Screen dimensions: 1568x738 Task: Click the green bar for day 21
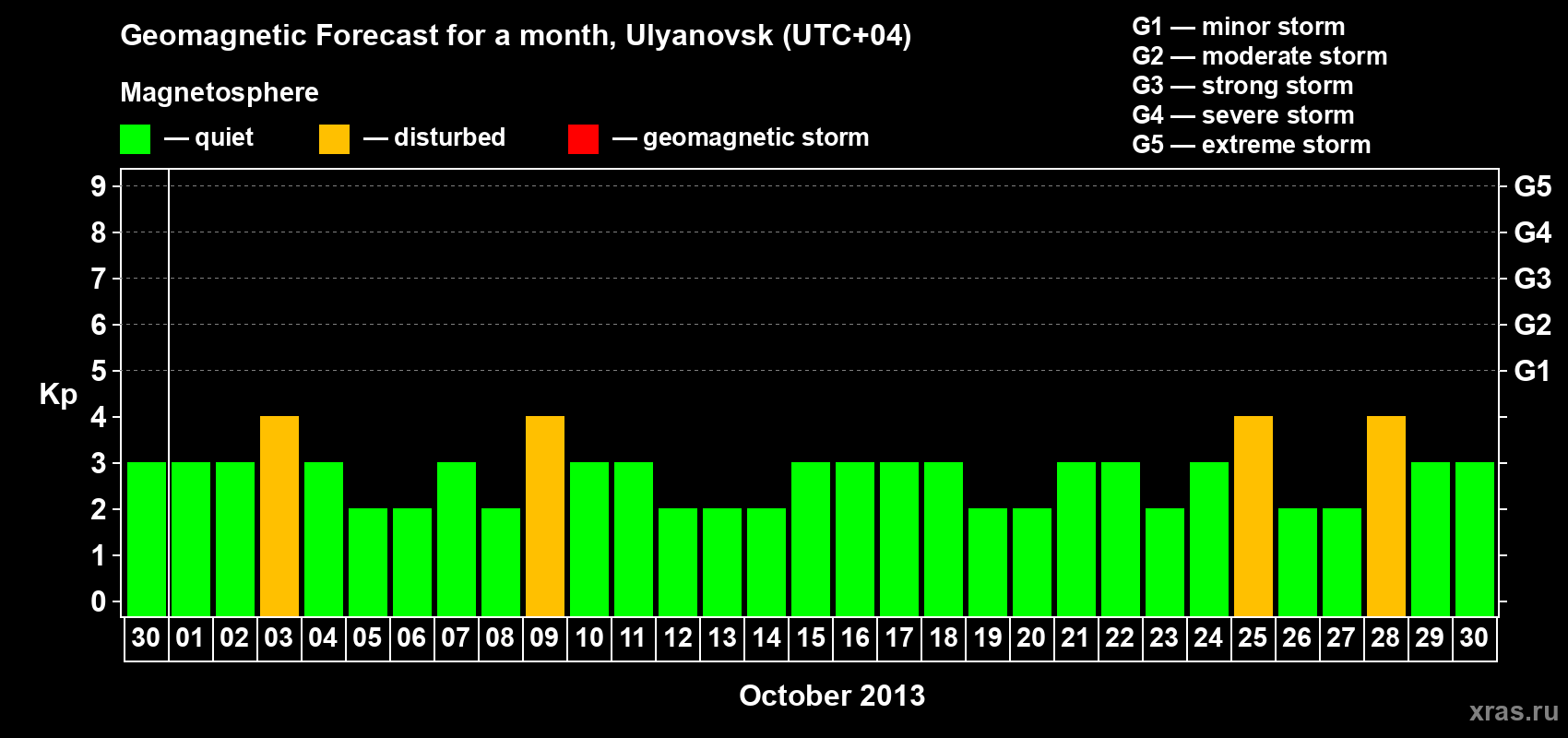(1076, 540)
